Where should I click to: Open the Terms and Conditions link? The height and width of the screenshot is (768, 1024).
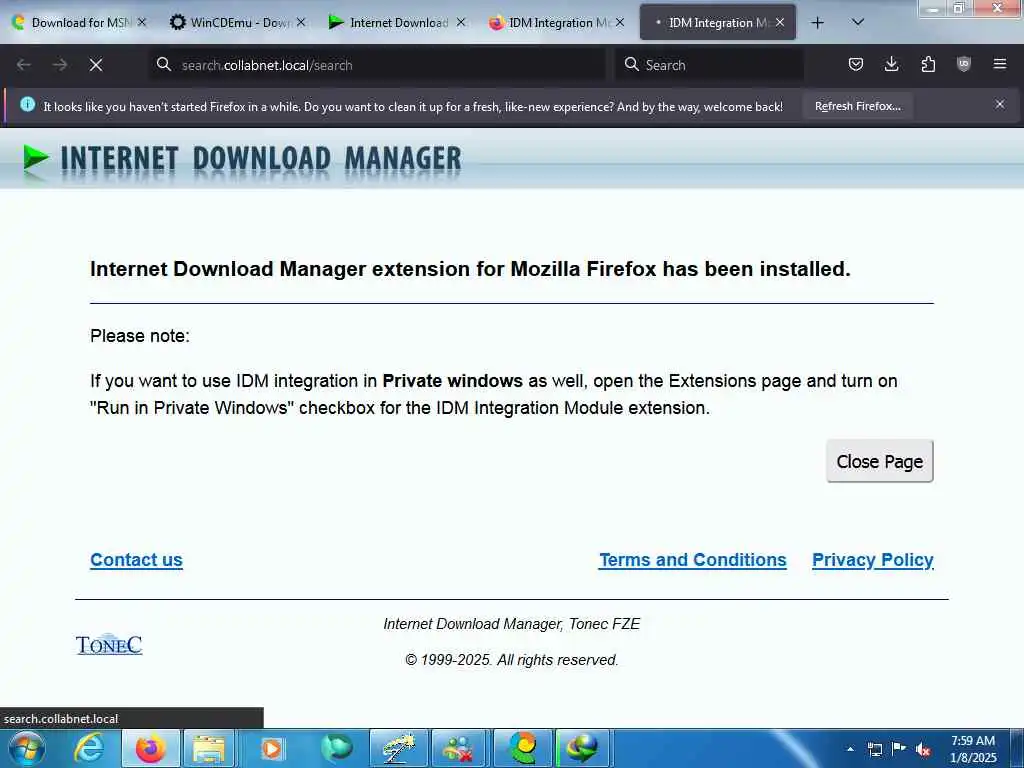693,560
